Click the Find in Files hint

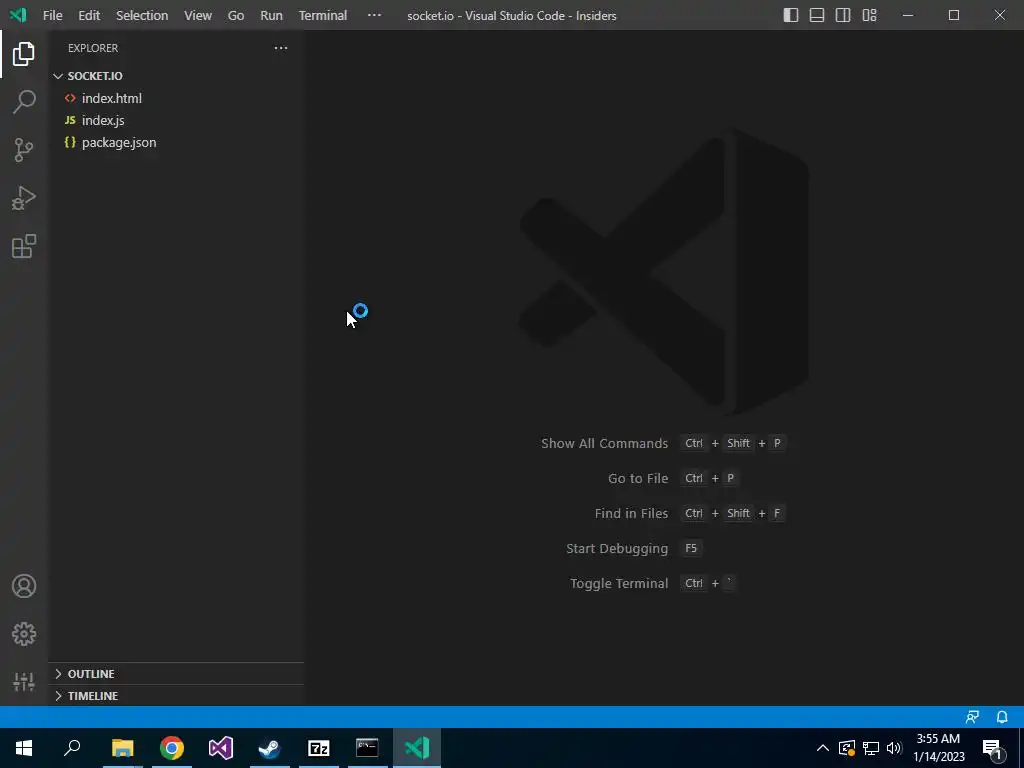tap(632, 514)
